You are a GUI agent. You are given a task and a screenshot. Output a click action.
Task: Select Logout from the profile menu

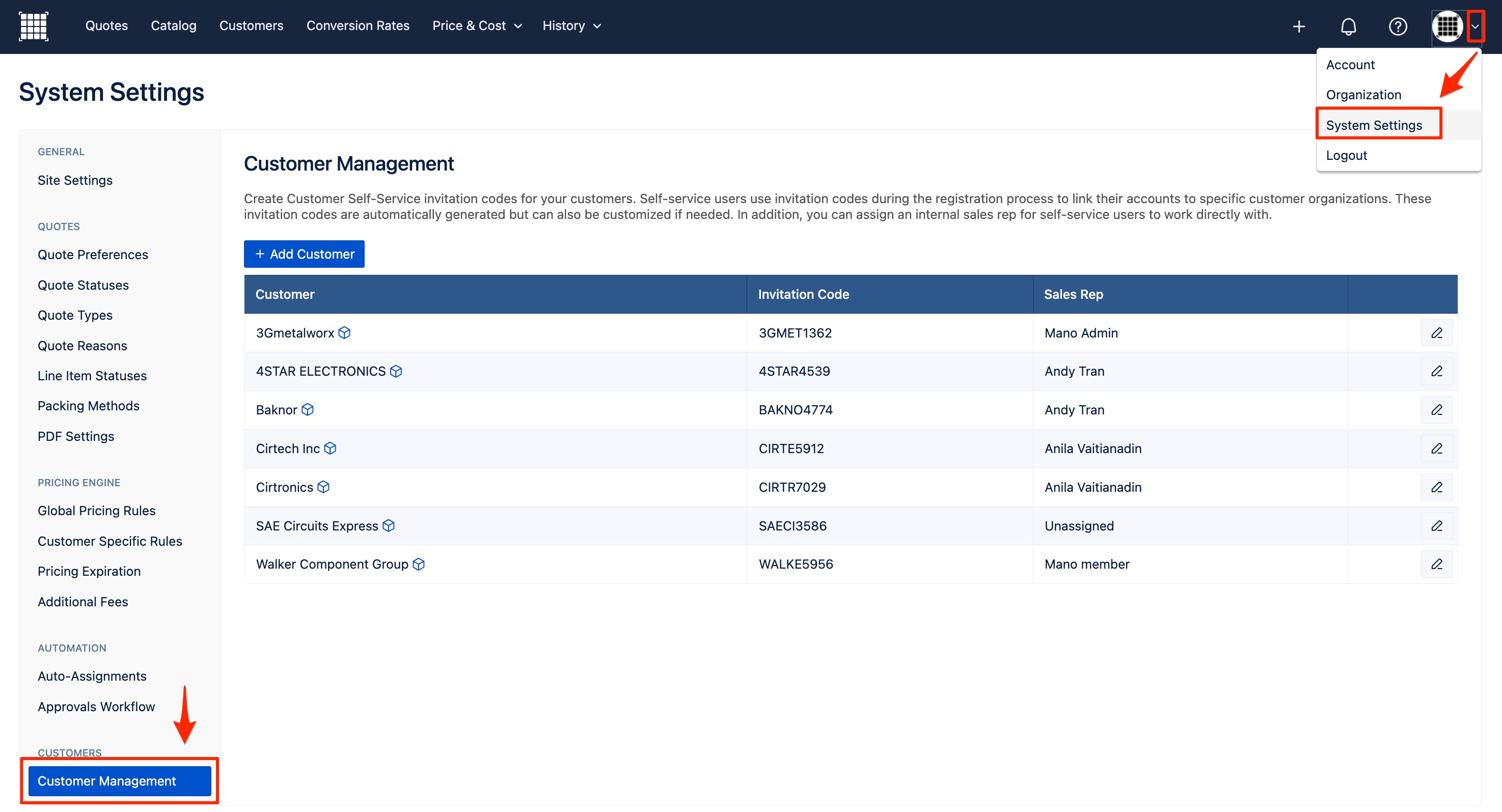pos(1346,155)
